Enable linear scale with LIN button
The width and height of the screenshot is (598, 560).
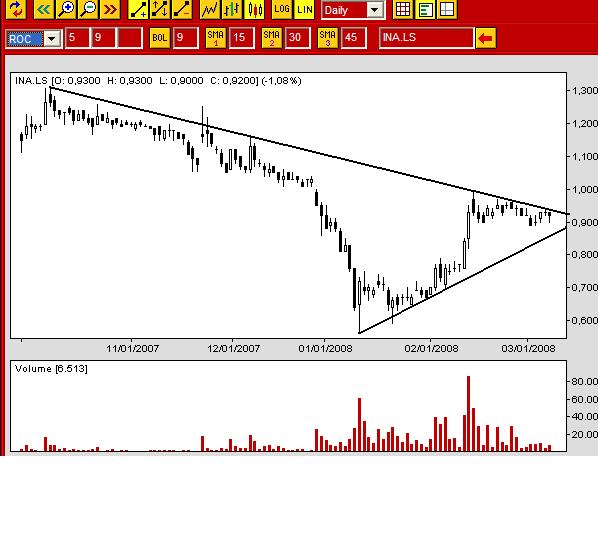coord(304,9)
